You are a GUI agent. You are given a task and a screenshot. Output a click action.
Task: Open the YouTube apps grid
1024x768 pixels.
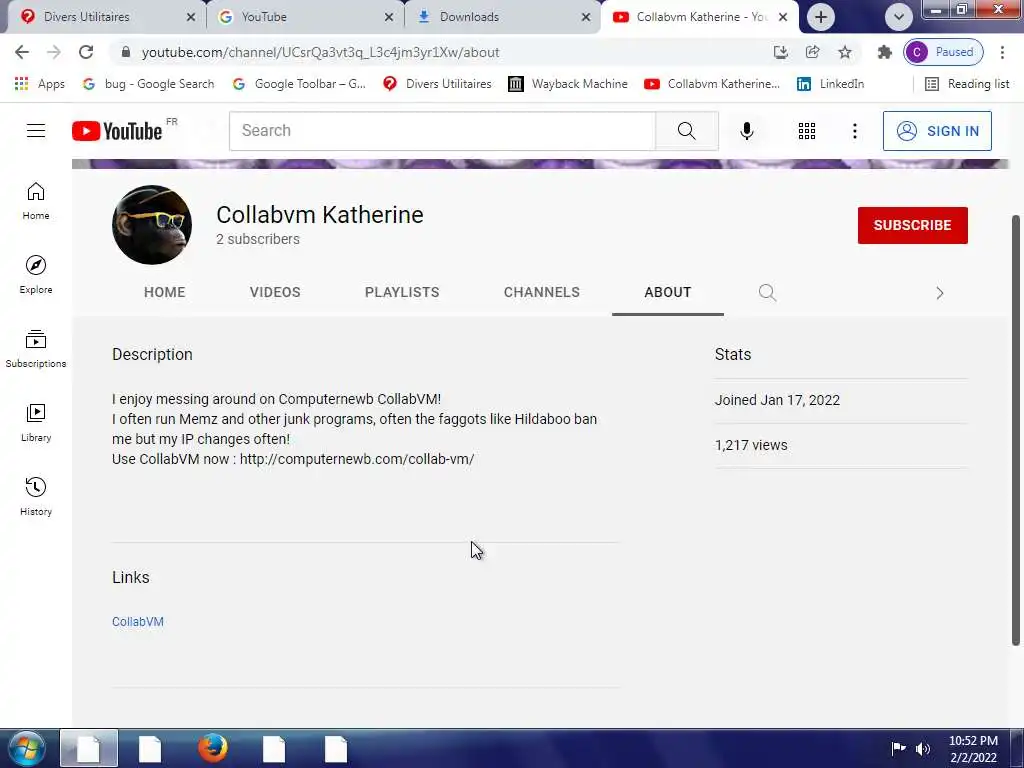click(x=807, y=131)
